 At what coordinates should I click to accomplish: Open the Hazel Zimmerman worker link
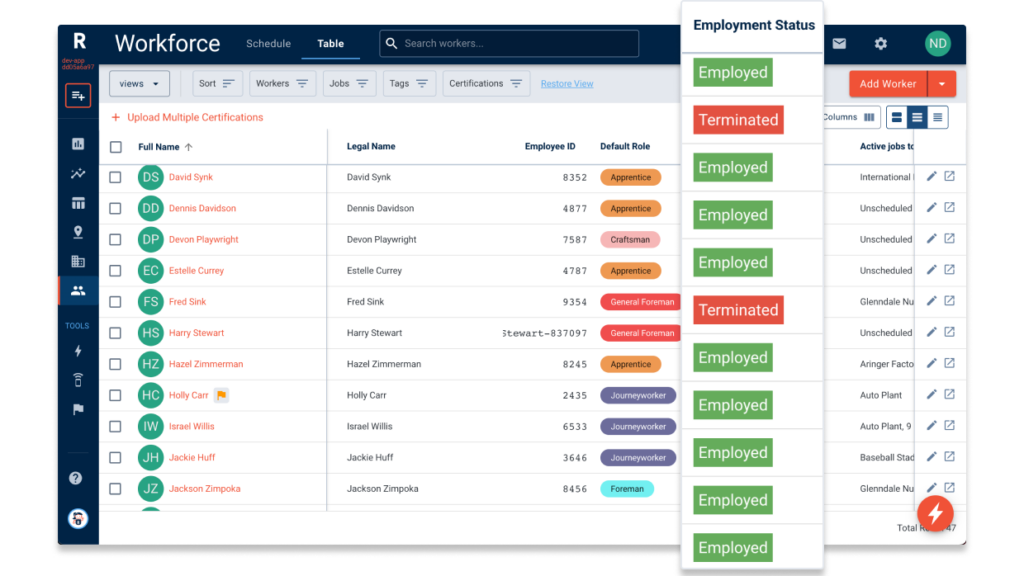click(206, 364)
